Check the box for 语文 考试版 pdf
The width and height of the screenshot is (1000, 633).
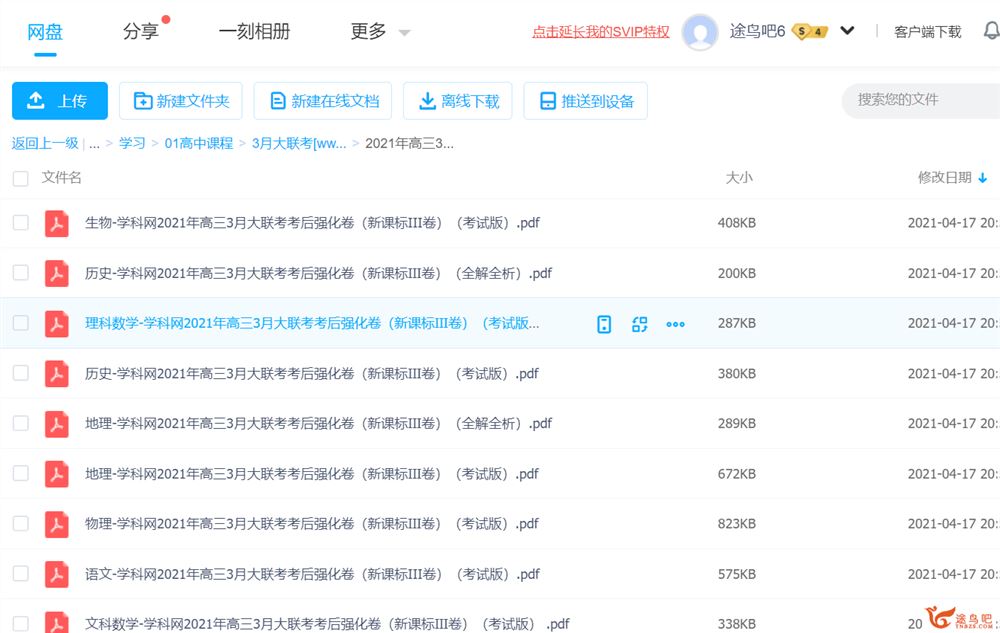pos(20,573)
